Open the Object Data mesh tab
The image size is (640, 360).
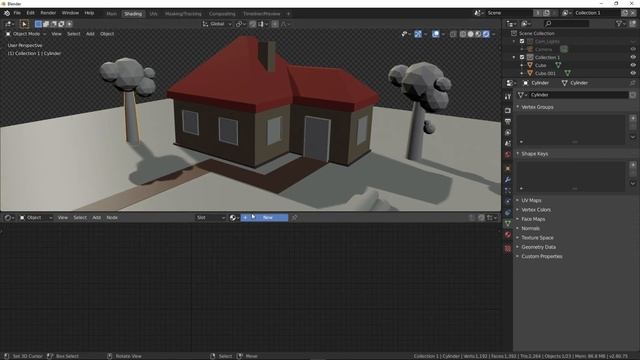[x=508, y=224]
